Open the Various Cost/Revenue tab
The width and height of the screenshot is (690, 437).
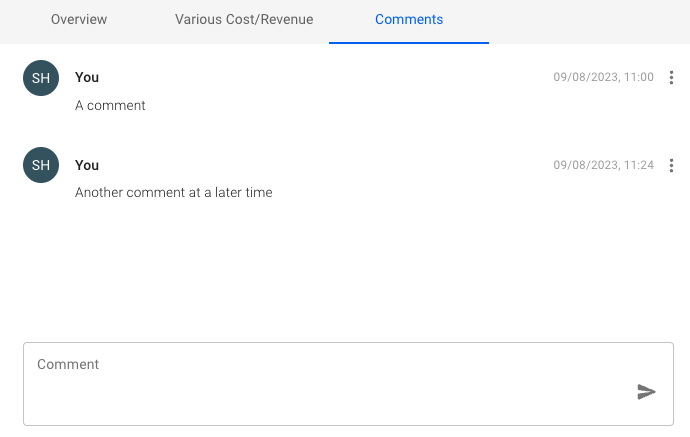click(x=244, y=20)
